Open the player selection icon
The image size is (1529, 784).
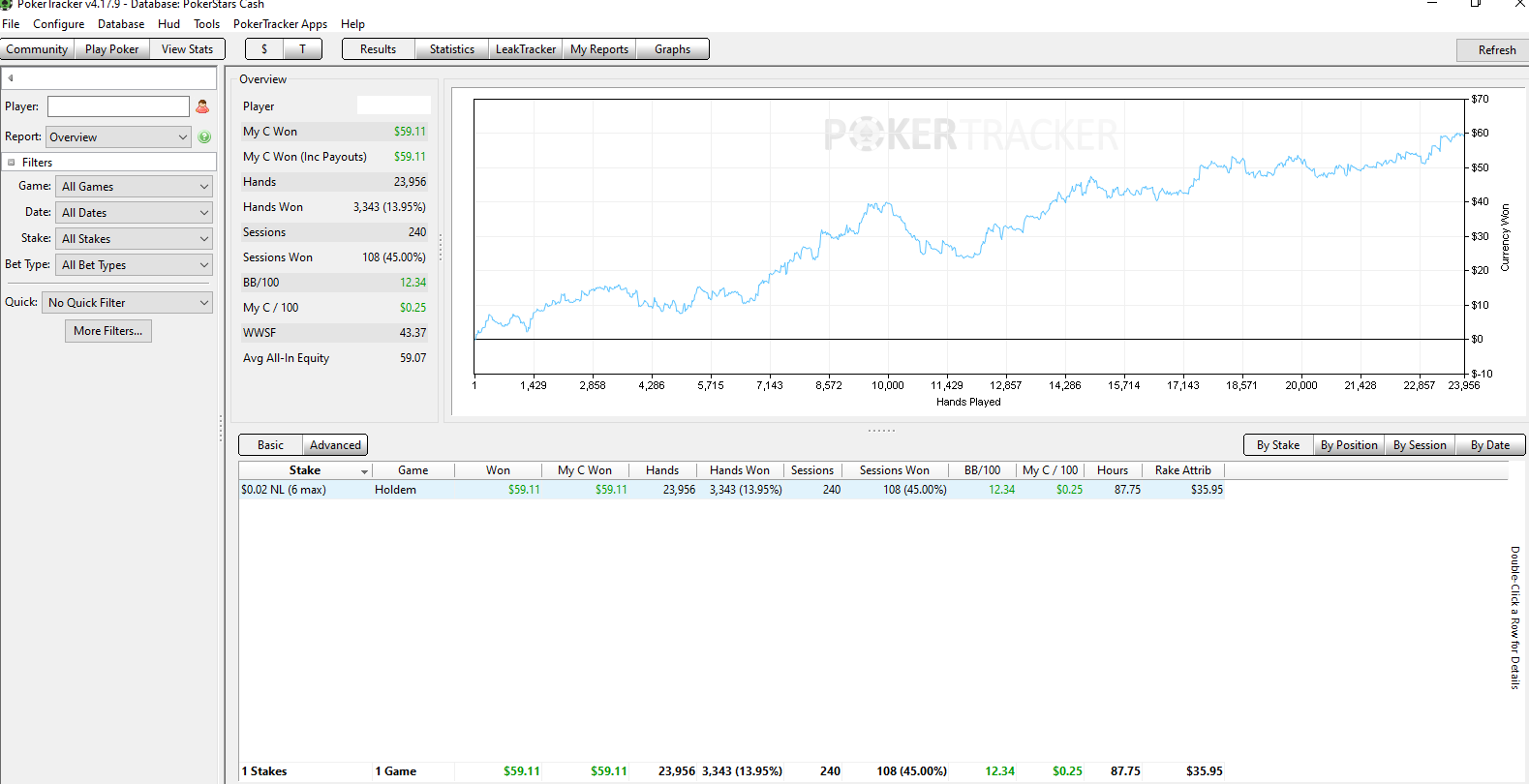coord(202,106)
